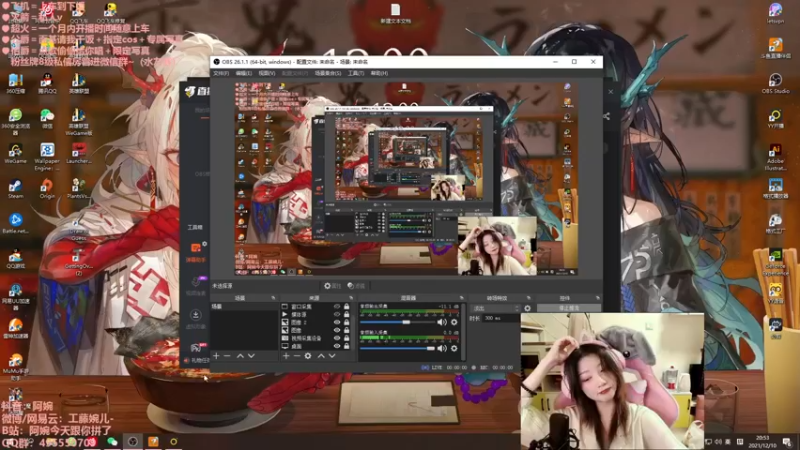
Task: Open the 新建文本文档 file on the desktop
Action: tap(395, 14)
